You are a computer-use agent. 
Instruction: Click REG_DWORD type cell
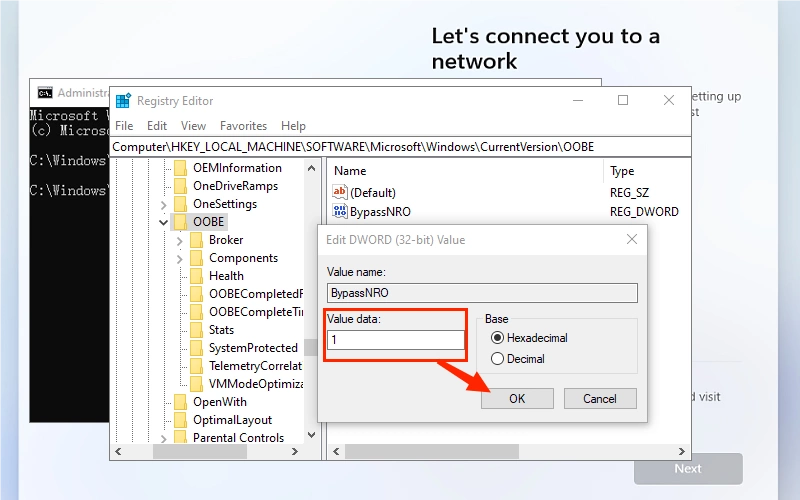tap(644, 211)
